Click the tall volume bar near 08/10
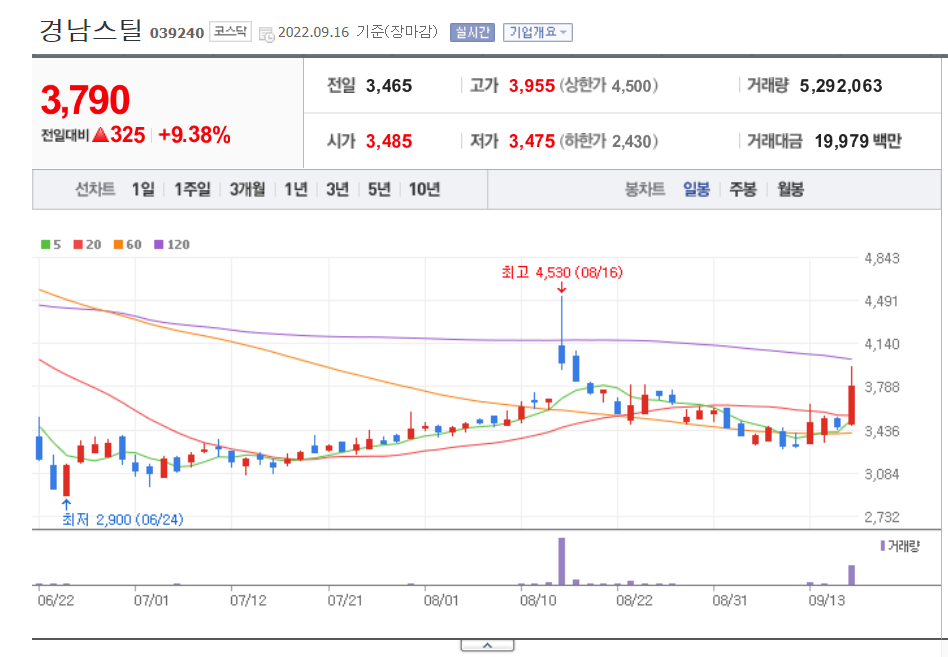 pyautogui.click(x=562, y=562)
